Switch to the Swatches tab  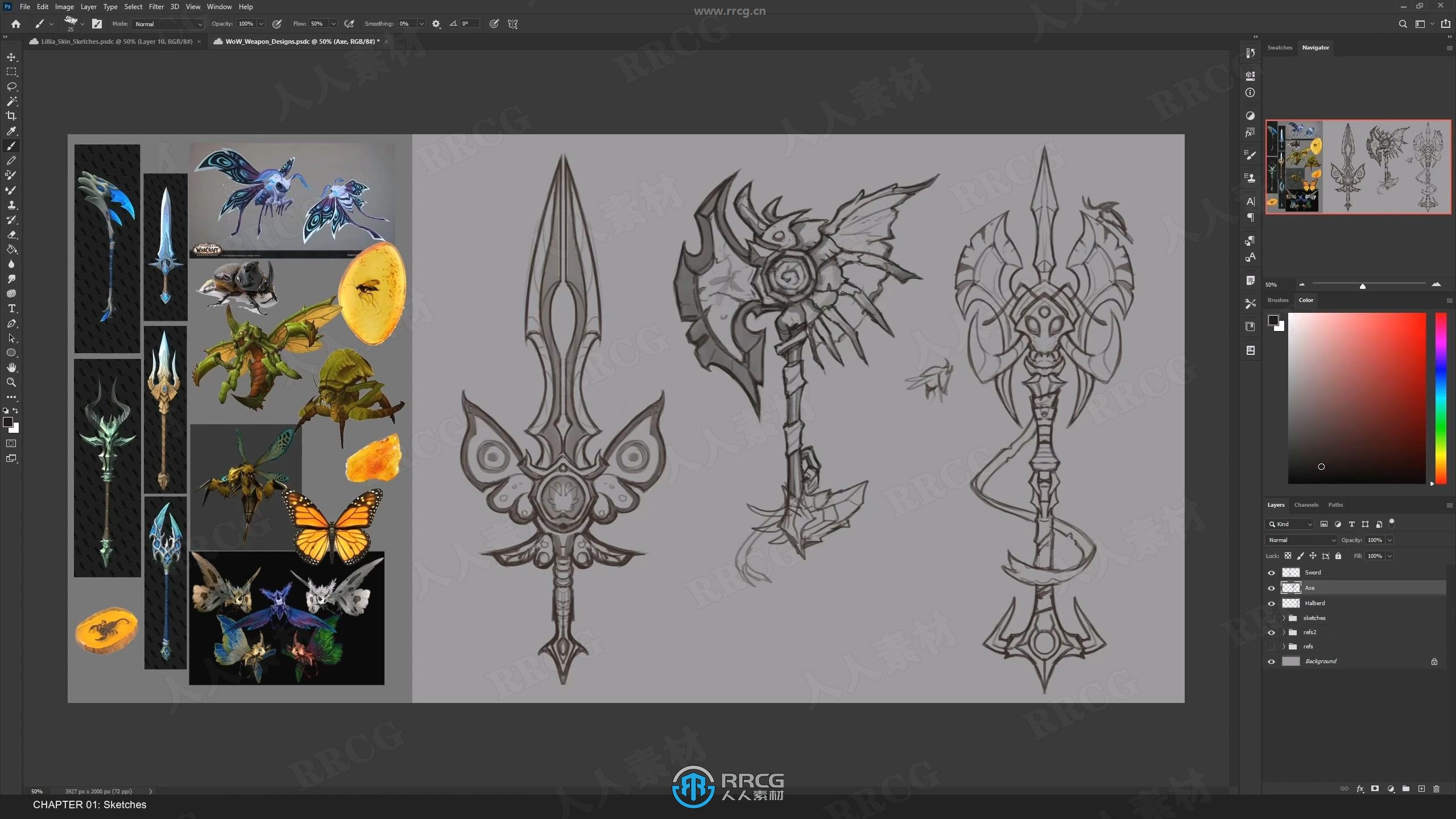1280,48
